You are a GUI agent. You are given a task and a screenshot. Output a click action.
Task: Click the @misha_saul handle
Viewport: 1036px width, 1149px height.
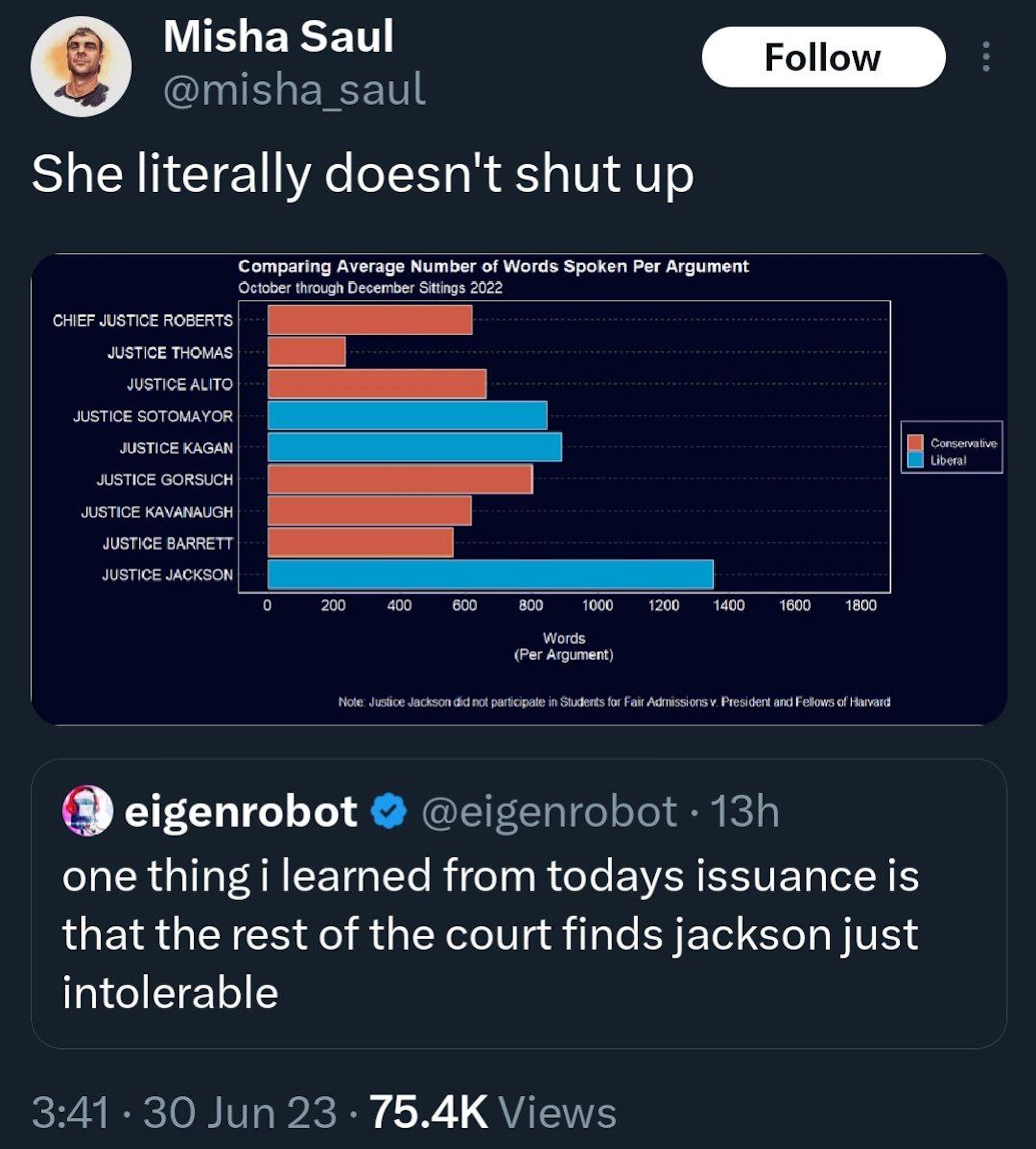(x=294, y=90)
